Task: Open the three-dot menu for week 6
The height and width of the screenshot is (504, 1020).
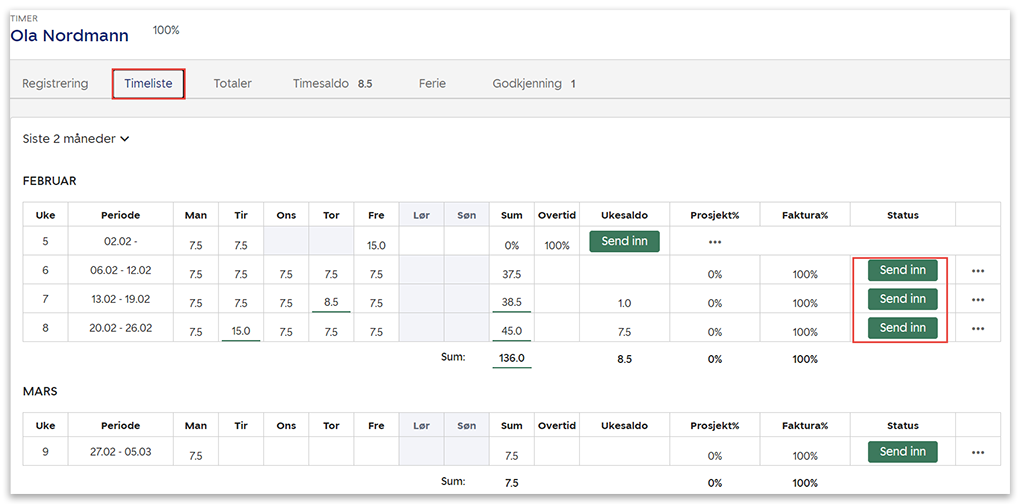Action: point(977,271)
